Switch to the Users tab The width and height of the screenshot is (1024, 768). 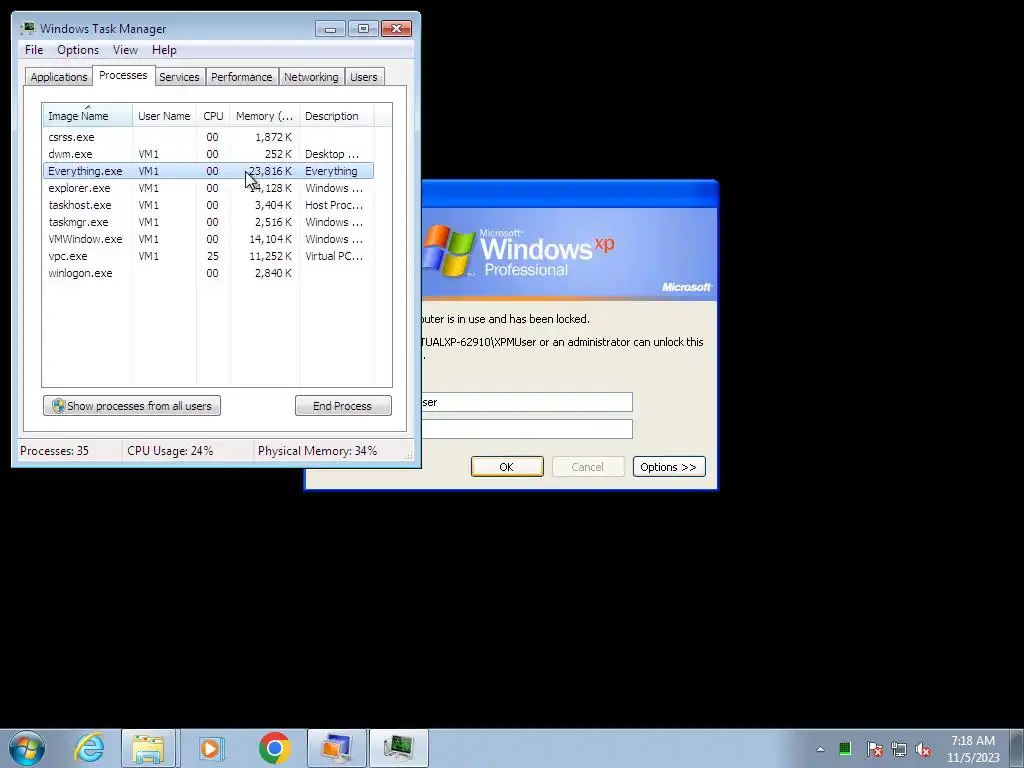[x=363, y=77]
